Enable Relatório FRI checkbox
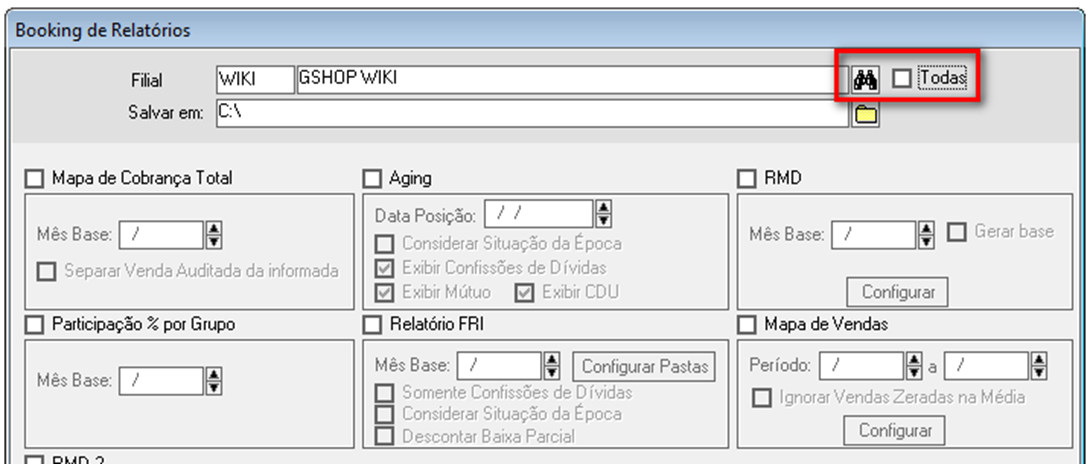Screen dimensions: 1090x464 (x=373, y=325)
